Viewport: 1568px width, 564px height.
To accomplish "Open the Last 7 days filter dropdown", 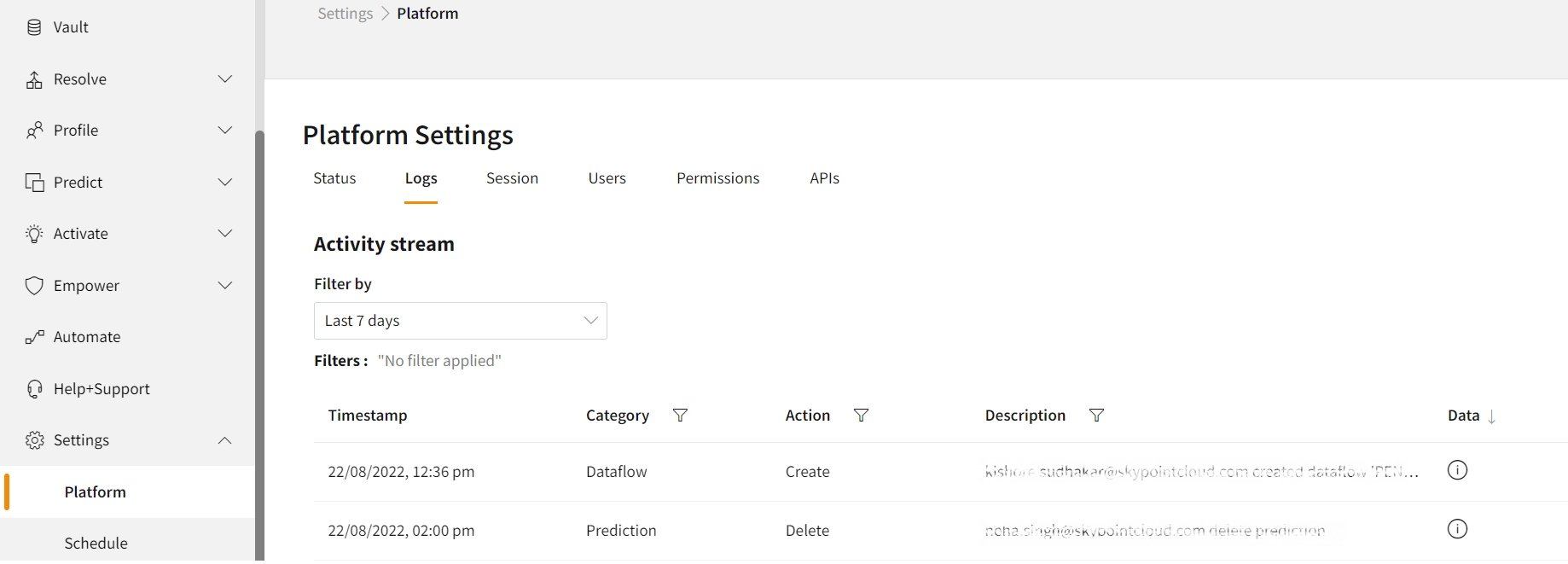I will coord(460,321).
